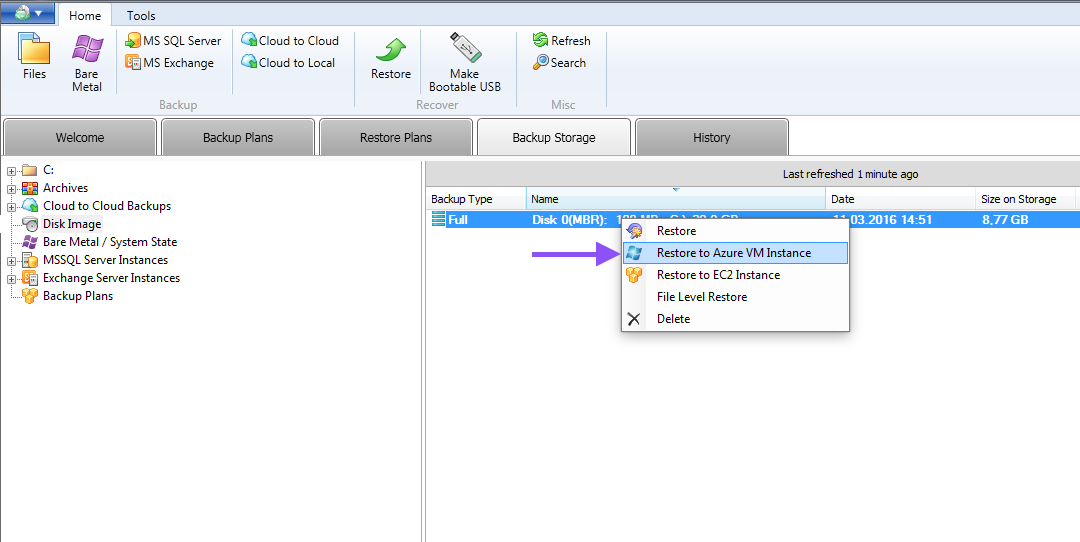Click the EC2 orange cubes icon

634,275
